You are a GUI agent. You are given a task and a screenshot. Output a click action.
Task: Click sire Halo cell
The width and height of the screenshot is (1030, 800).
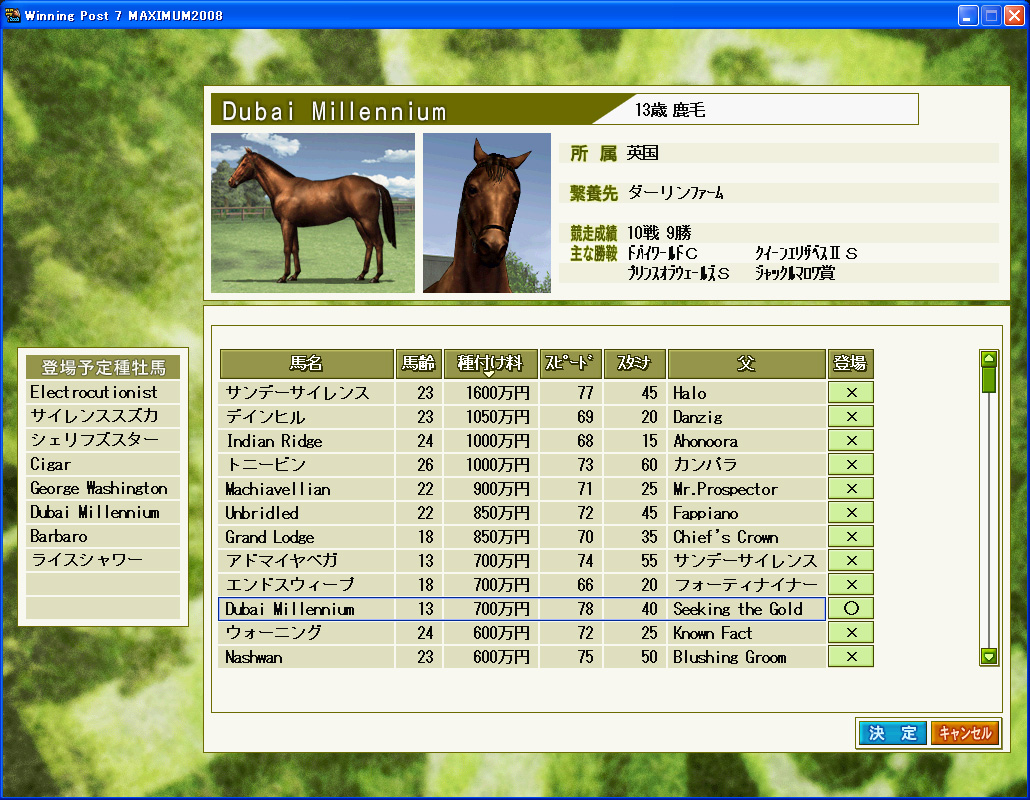click(x=746, y=393)
